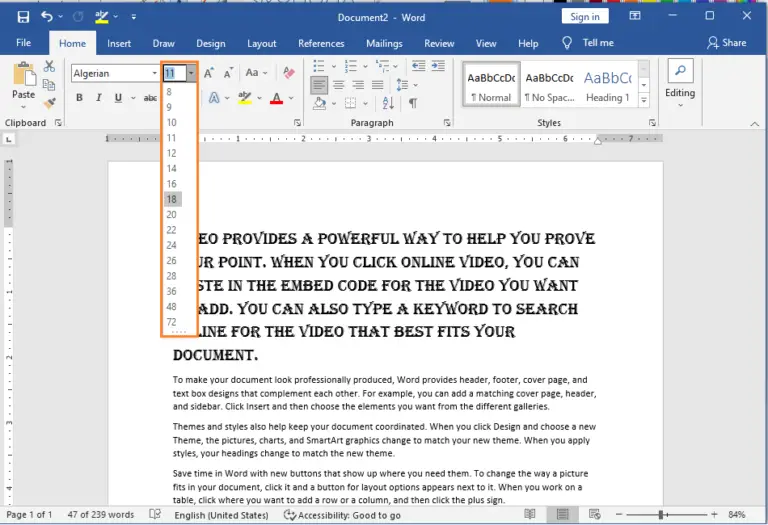Apply red font color

point(277,98)
